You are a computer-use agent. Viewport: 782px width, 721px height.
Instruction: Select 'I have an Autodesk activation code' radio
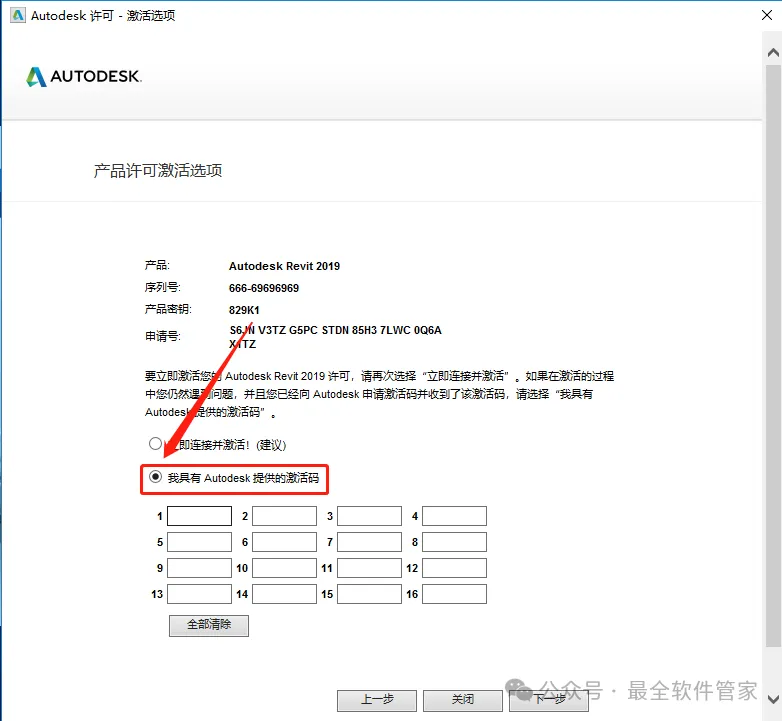pos(155,477)
